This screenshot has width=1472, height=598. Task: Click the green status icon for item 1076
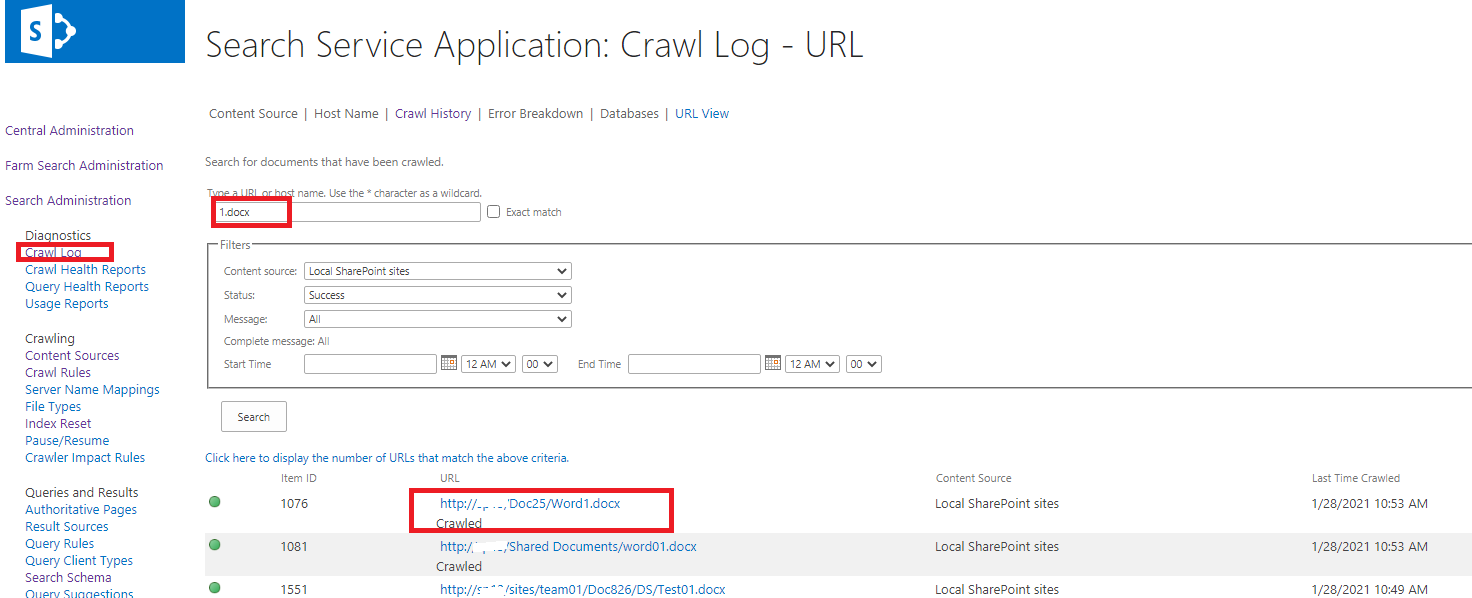(215, 502)
